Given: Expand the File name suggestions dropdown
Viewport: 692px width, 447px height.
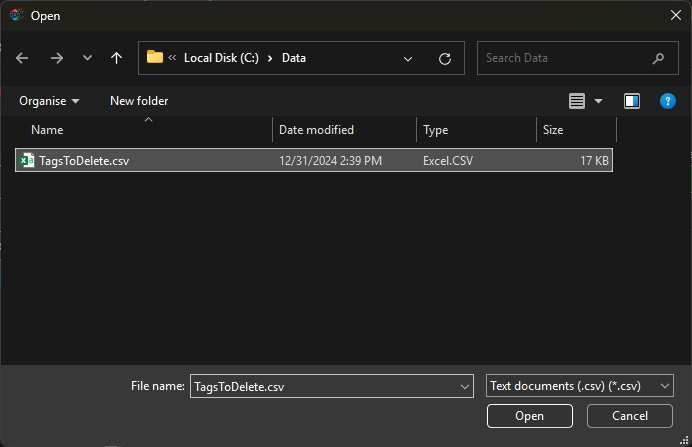Looking at the screenshot, I should click(464, 386).
